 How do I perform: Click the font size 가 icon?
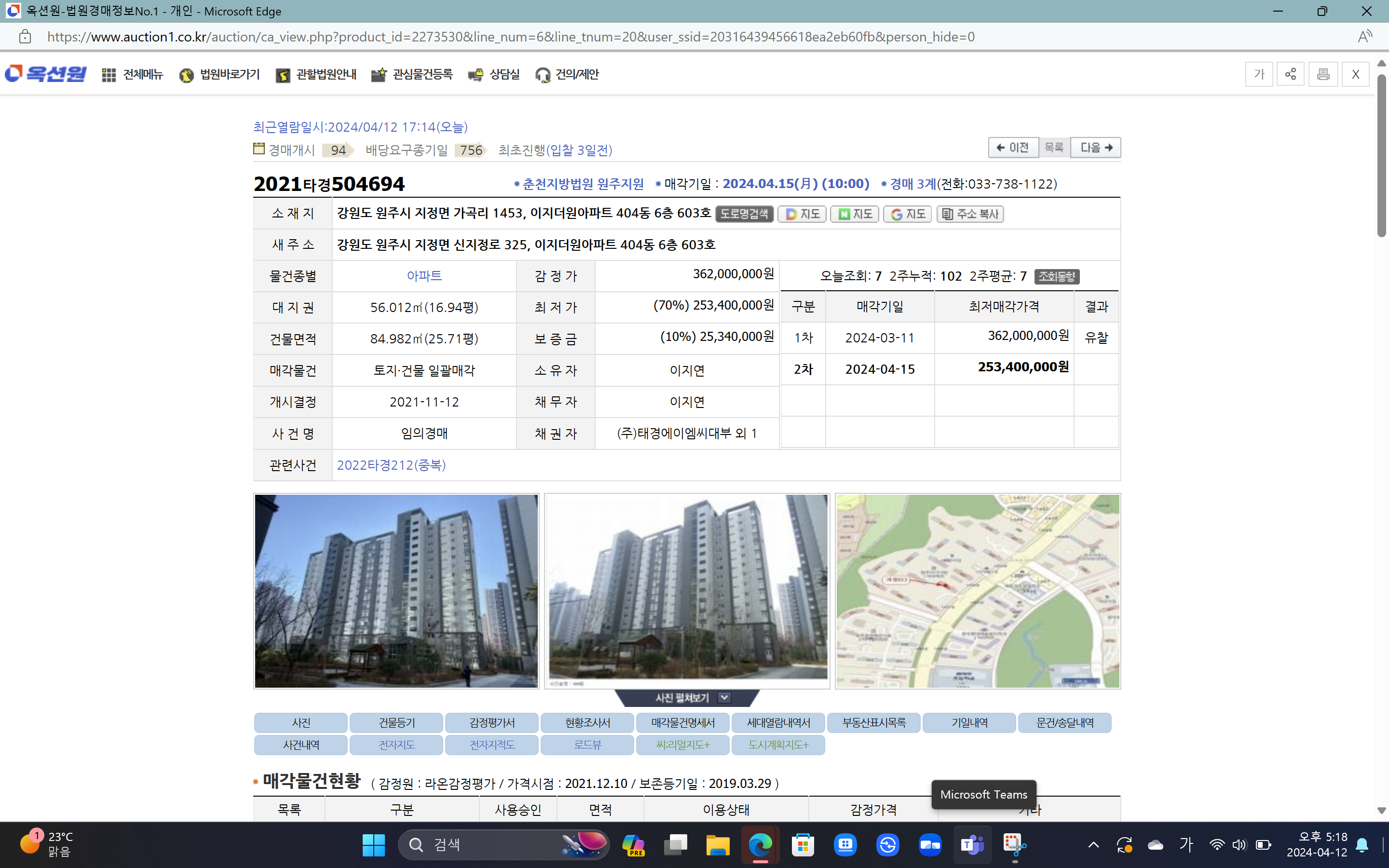tap(1259, 74)
